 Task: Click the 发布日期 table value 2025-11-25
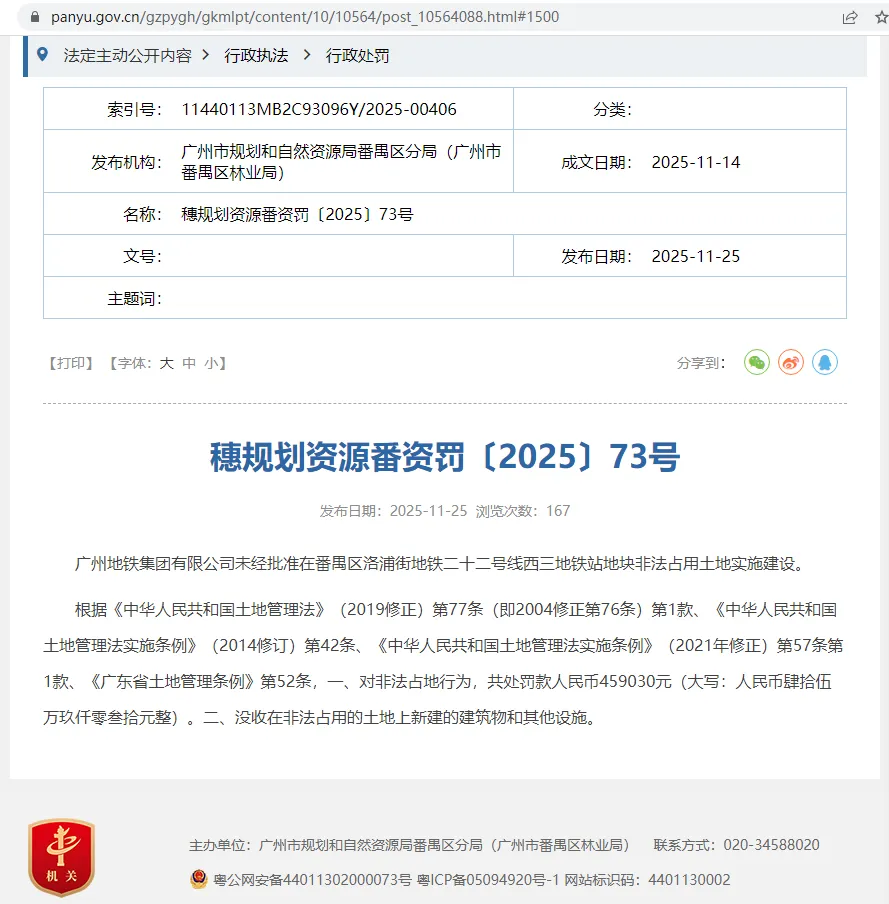click(696, 256)
